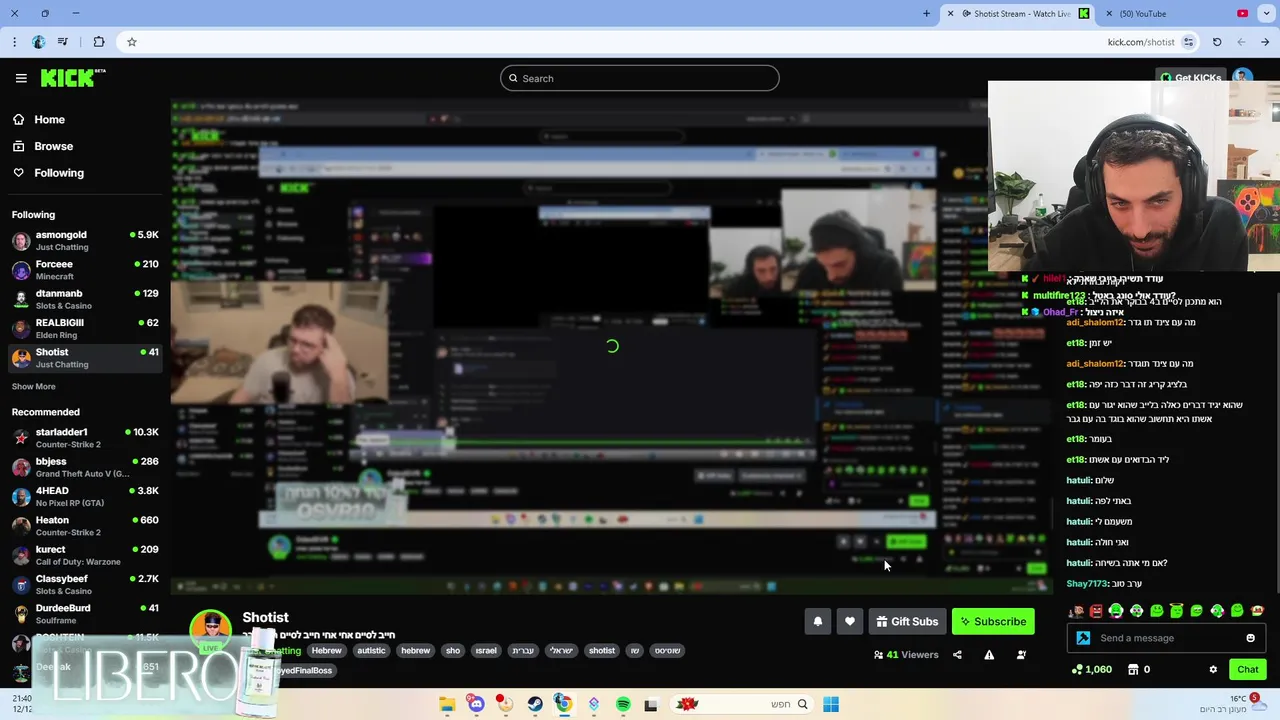1280x720 pixels.
Task: Open Chrome from the taskbar
Action: [x=564, y=704]
